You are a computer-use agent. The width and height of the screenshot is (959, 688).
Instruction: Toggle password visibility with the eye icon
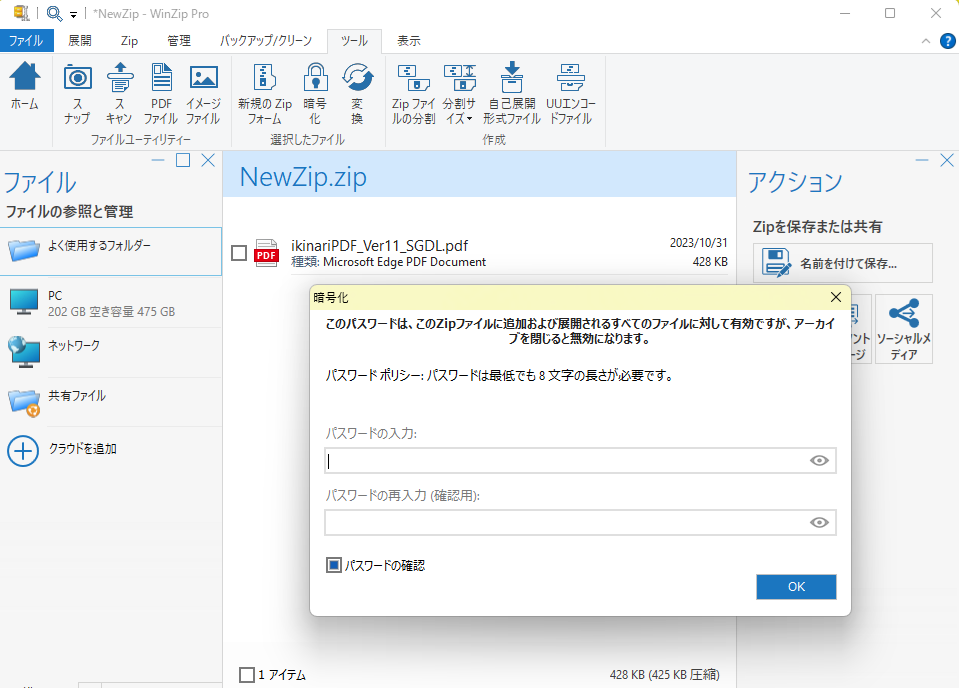[x=819, y=460]
